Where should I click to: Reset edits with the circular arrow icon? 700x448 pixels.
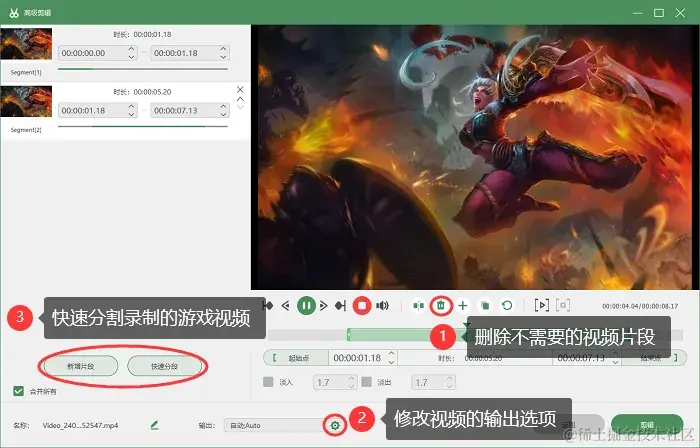click(x=507, y=306)
